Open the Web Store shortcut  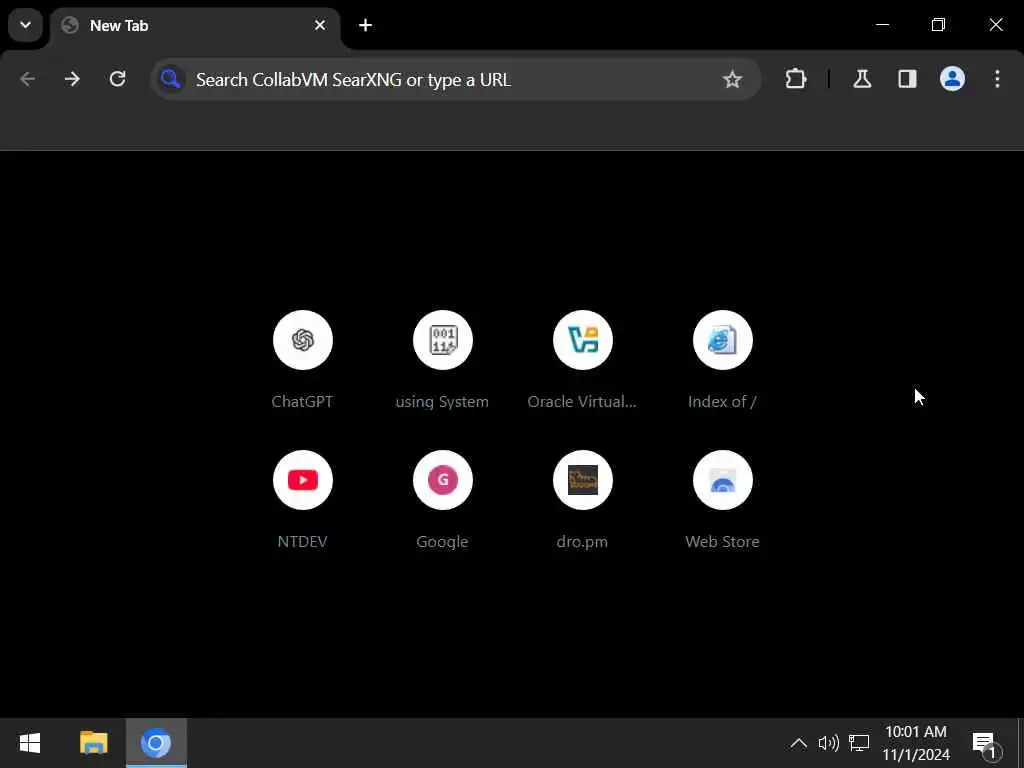722,480
